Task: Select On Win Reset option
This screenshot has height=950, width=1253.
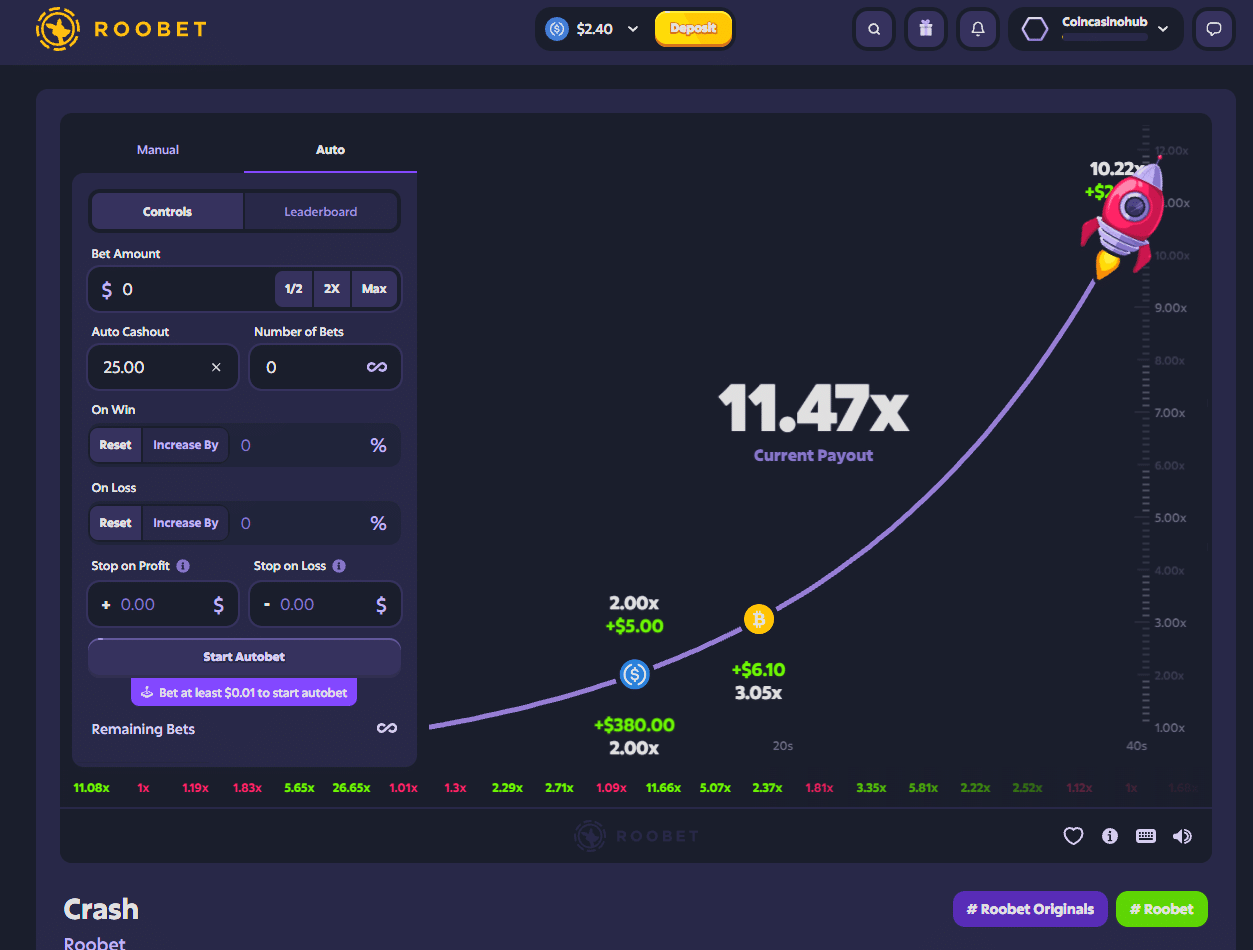Action: click(x=115, y=445)
